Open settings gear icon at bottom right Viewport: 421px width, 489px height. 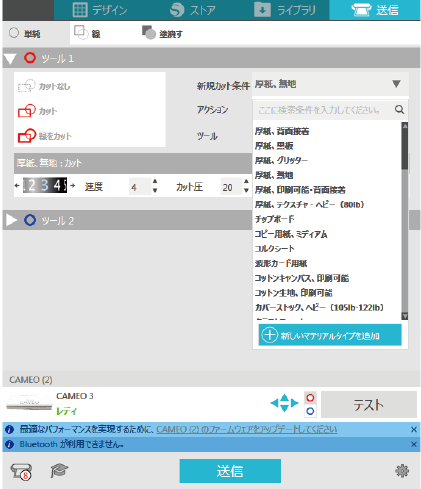coord(402,471)
